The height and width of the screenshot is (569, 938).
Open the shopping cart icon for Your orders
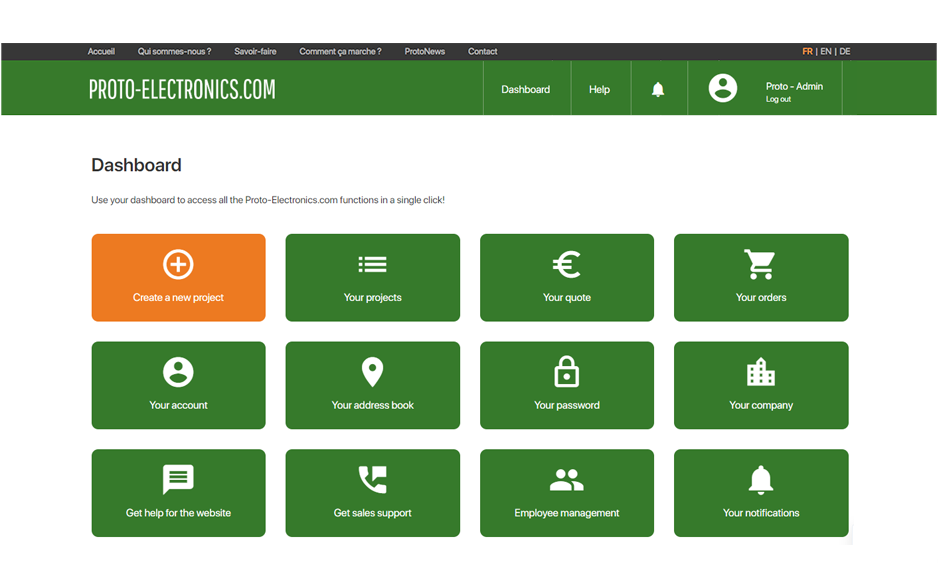(760, 265)
